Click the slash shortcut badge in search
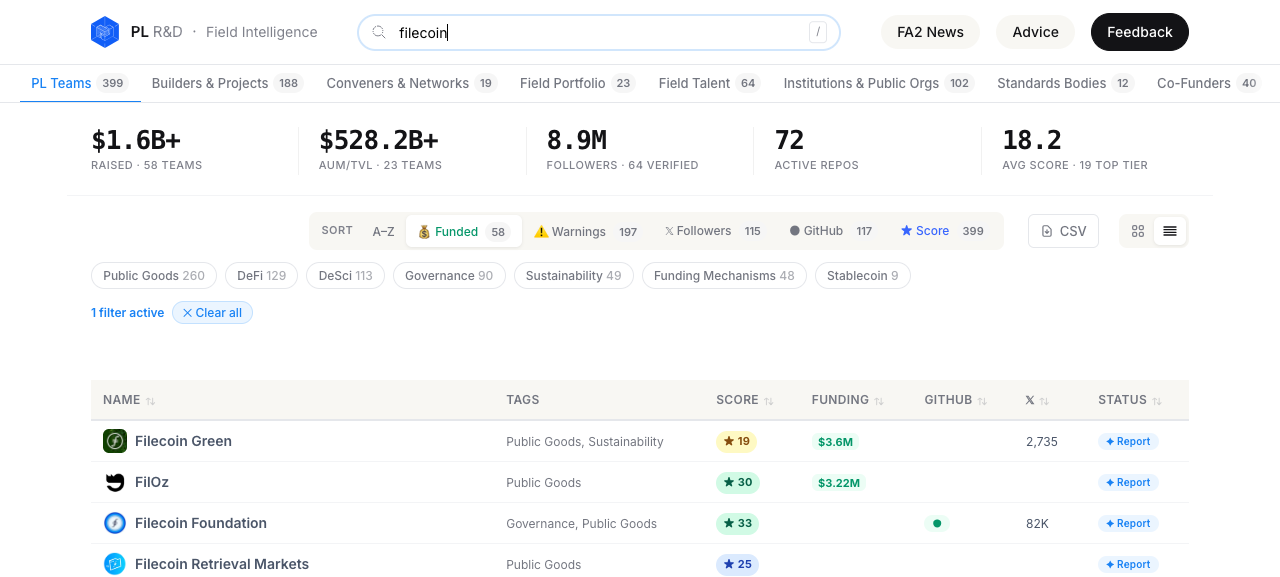The height and width of the screenshot is (577, 1280). point(819,32)
